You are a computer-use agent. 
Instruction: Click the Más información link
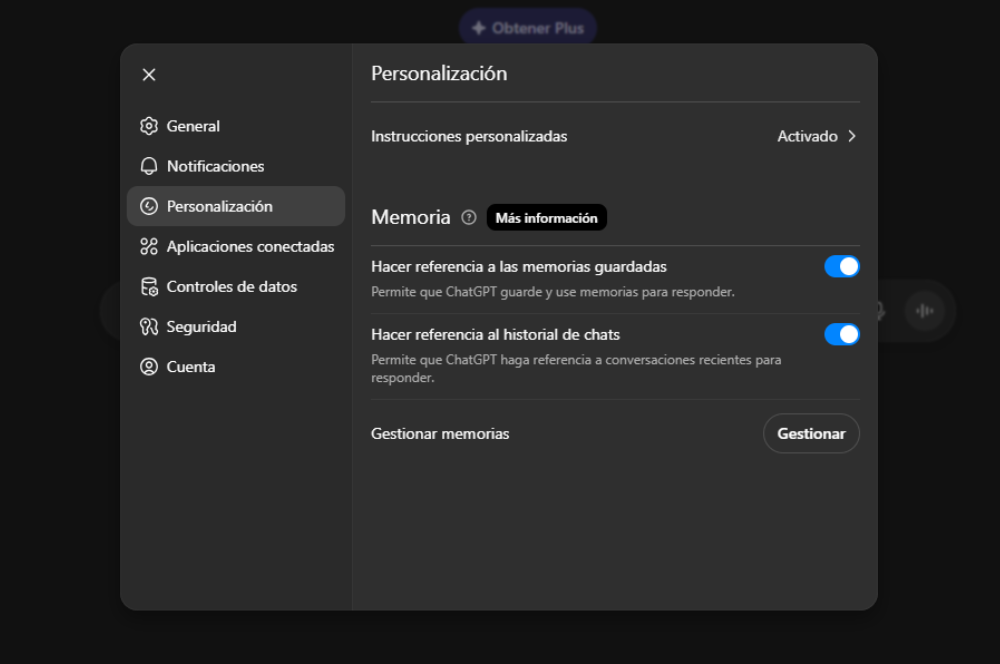click(x=546, y=217)
